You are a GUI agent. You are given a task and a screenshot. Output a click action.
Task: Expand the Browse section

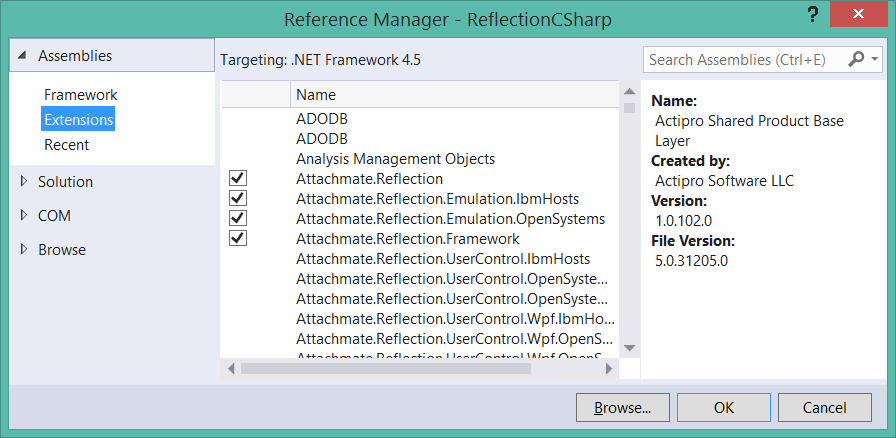coord(23,249)
